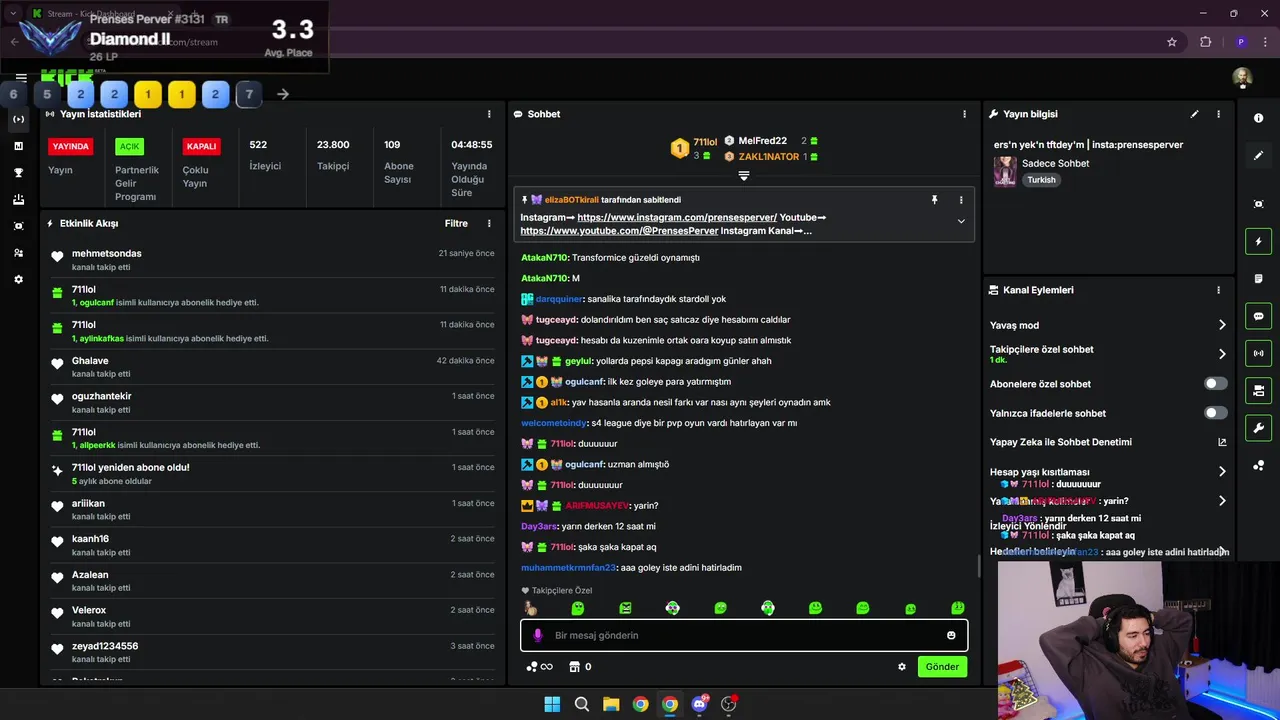The height and width of the screenshot is (720, 1280).
Task: Open the Stream page icon in left sidebar
Action: coord(18,119)
